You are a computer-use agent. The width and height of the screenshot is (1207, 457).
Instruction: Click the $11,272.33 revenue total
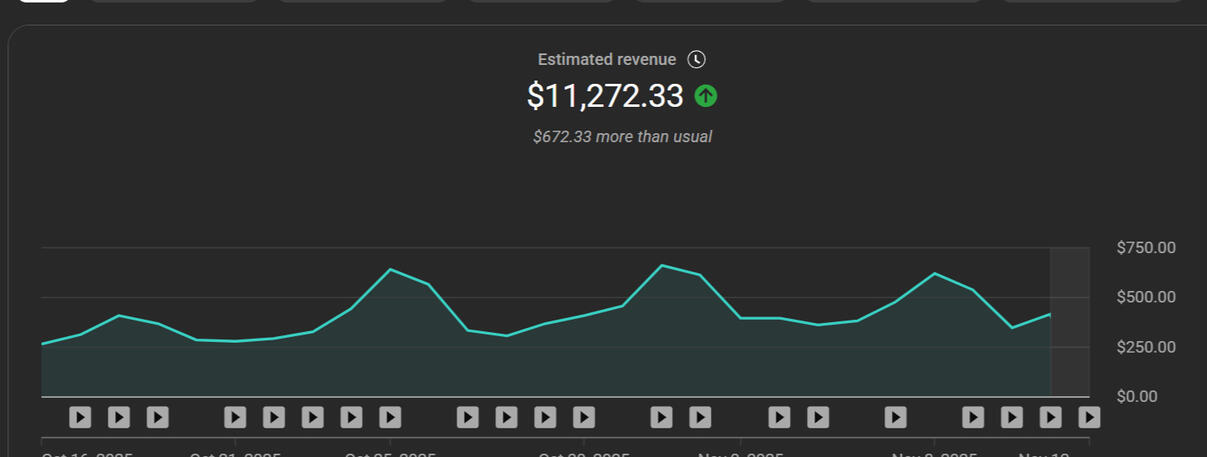point(605,96)
